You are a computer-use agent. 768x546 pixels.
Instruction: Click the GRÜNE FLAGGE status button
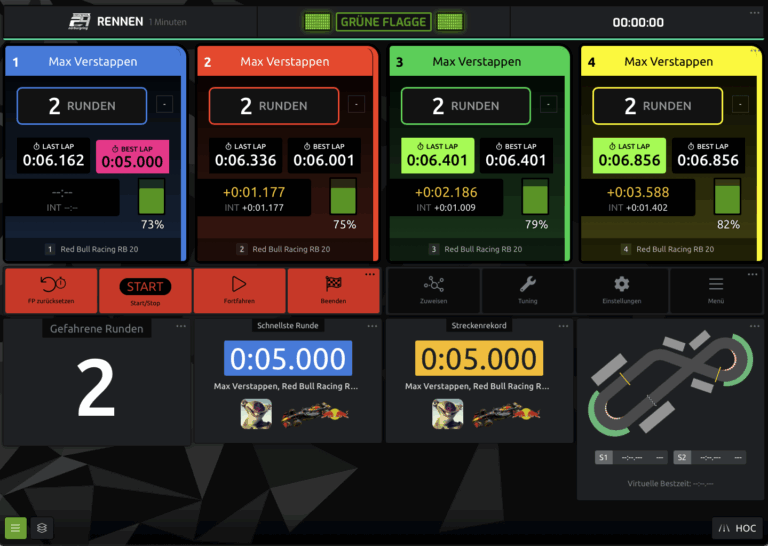click(x=383, y=22)
